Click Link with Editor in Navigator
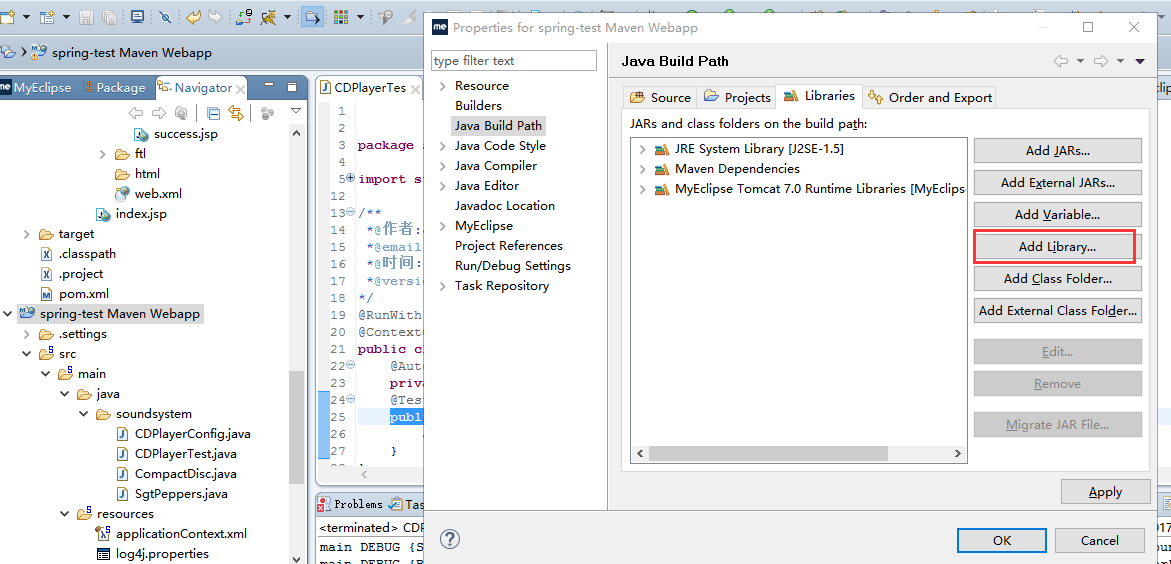 [x=236, y=113]
